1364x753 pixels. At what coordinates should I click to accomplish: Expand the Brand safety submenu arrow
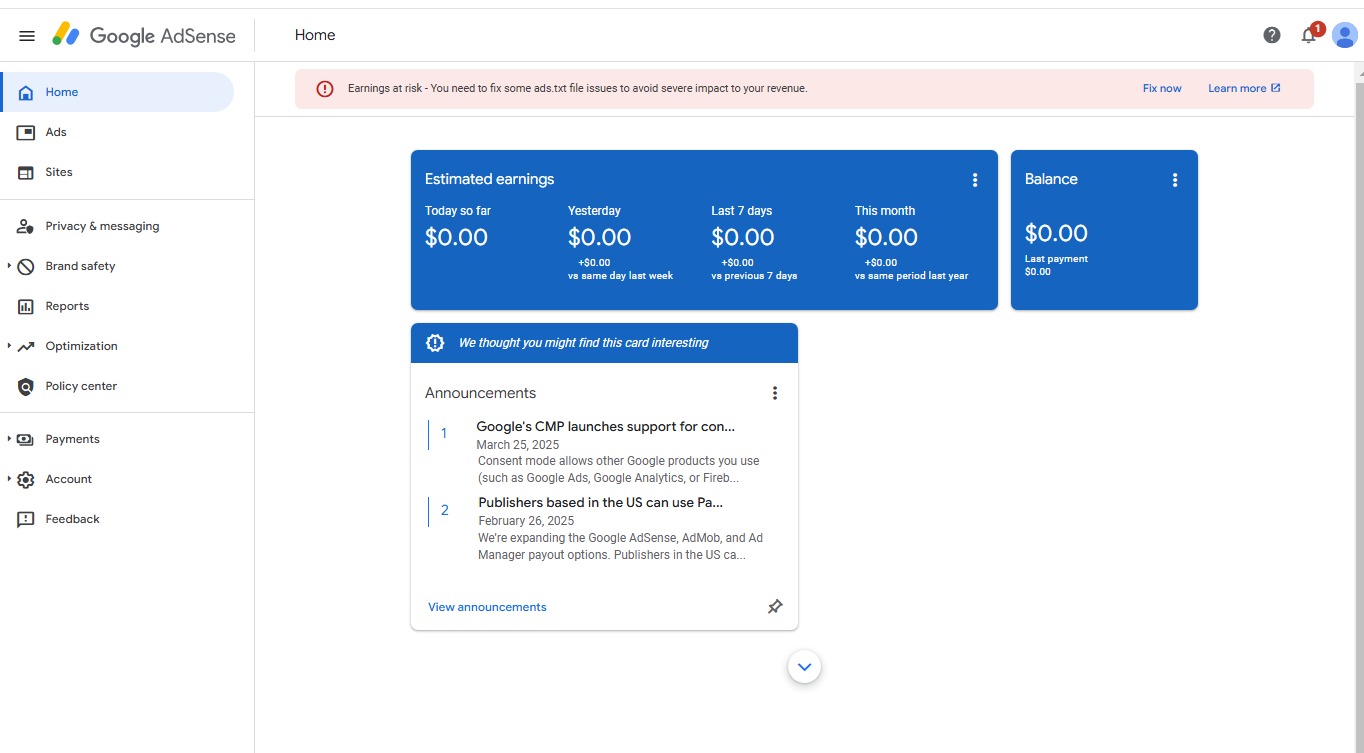pyautogui.click(x=9, y=266)
